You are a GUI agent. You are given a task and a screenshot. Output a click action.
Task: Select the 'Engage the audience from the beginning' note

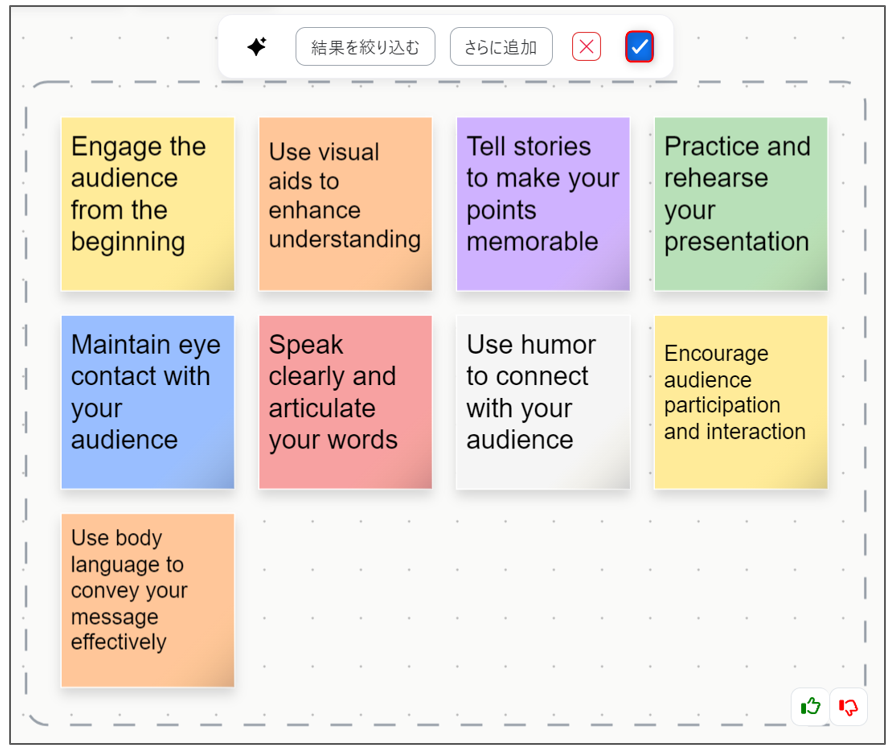148,204
